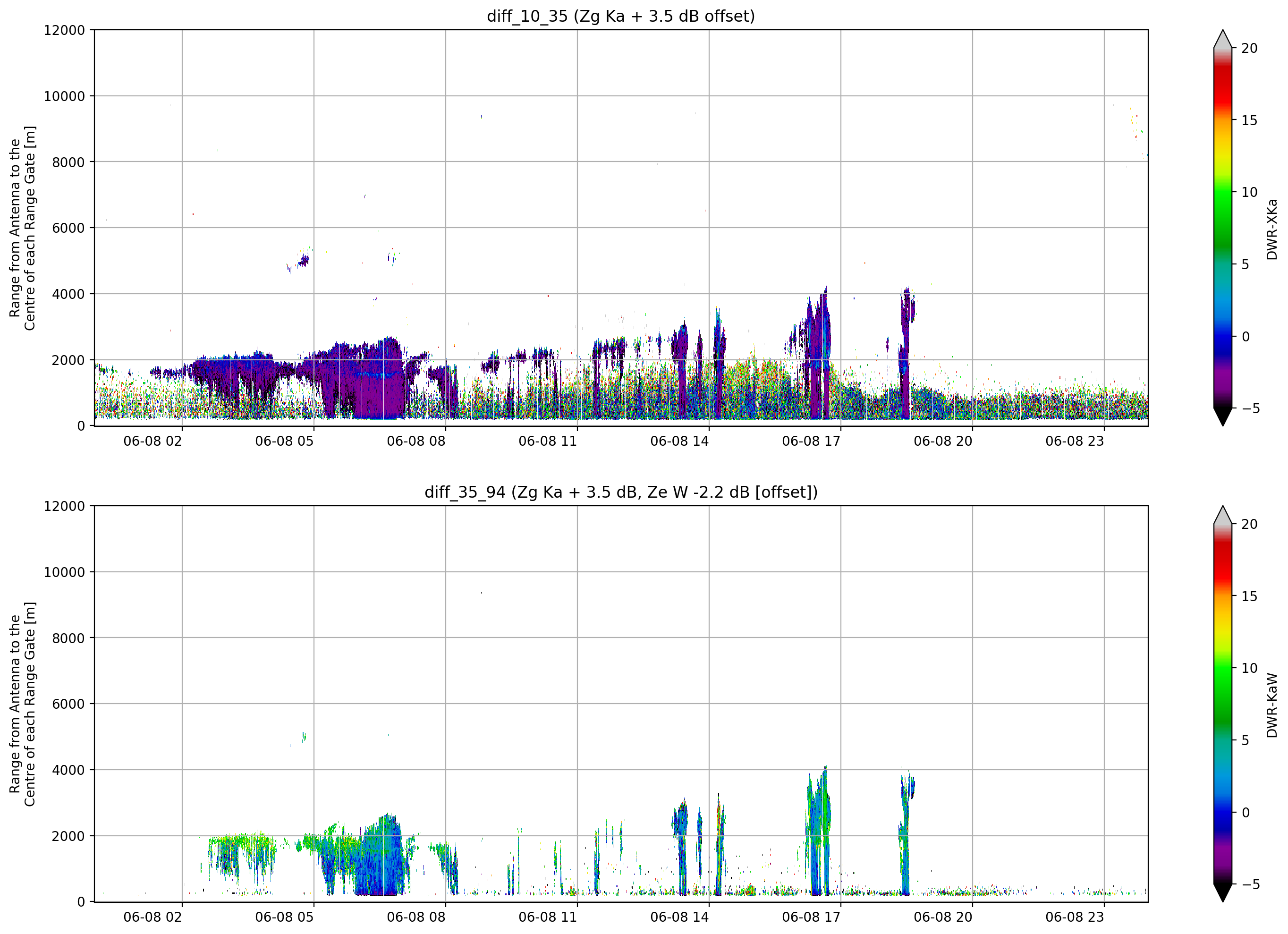Click the 15 tick on DWR-XKa colorbar

pos(1249,120)
